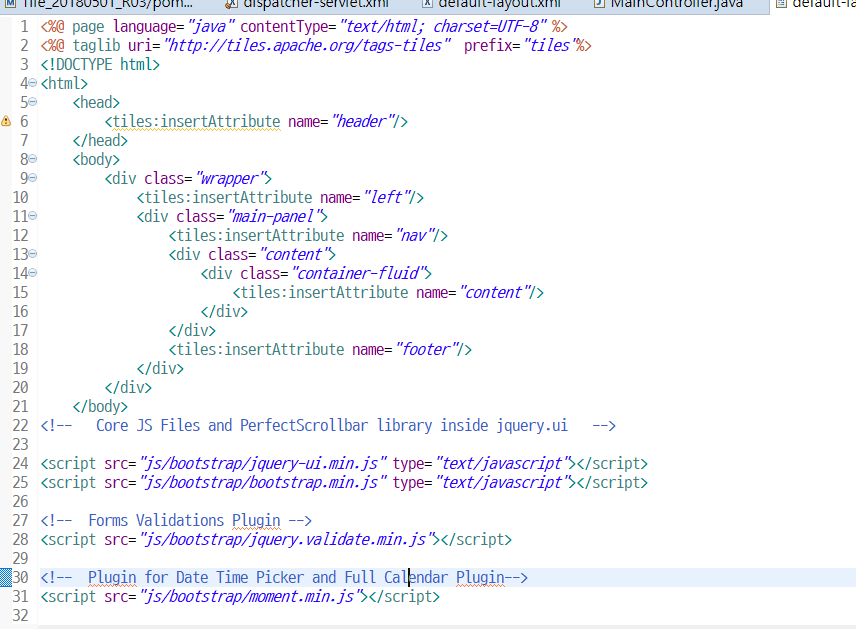Collapse the body element at line 8

pyautogui.click(x=32, y=159)
